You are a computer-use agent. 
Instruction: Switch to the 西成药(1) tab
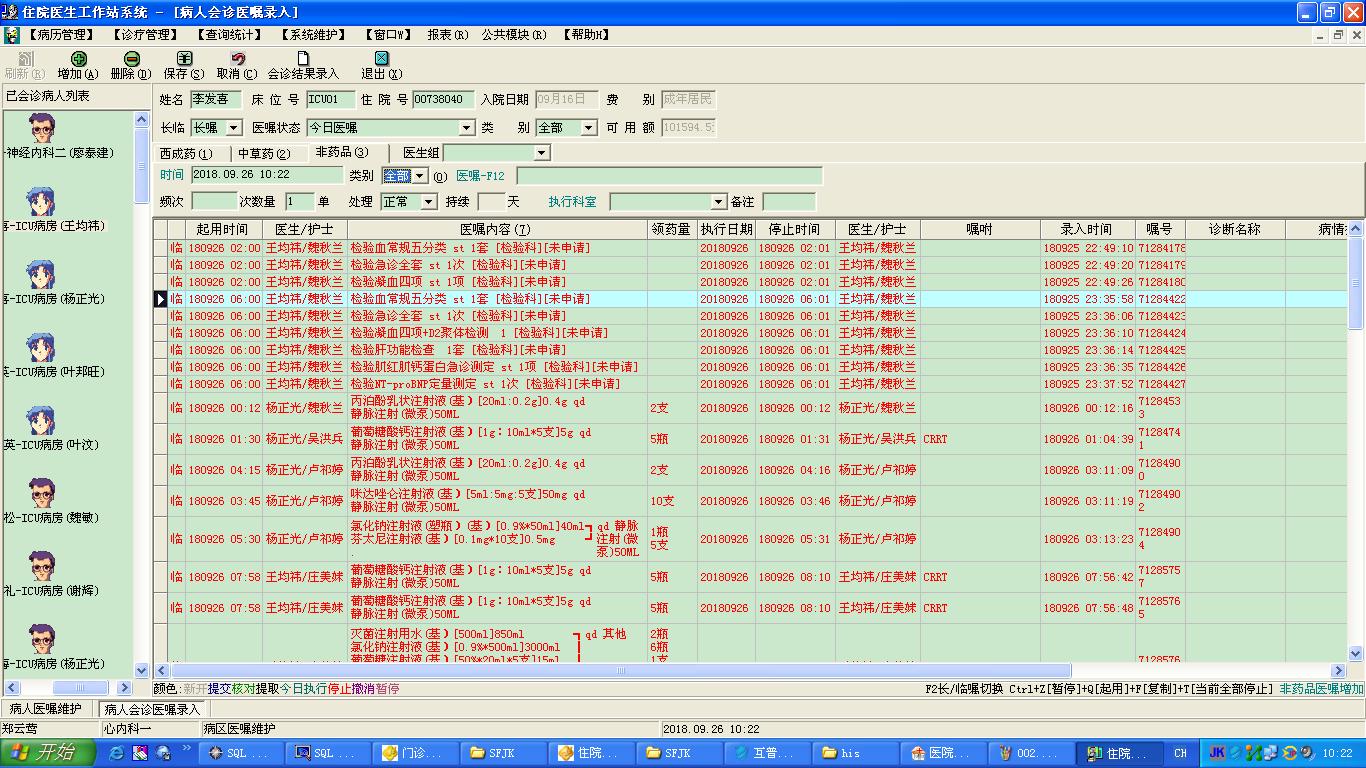pyautogui.click(x=186, y=154)
